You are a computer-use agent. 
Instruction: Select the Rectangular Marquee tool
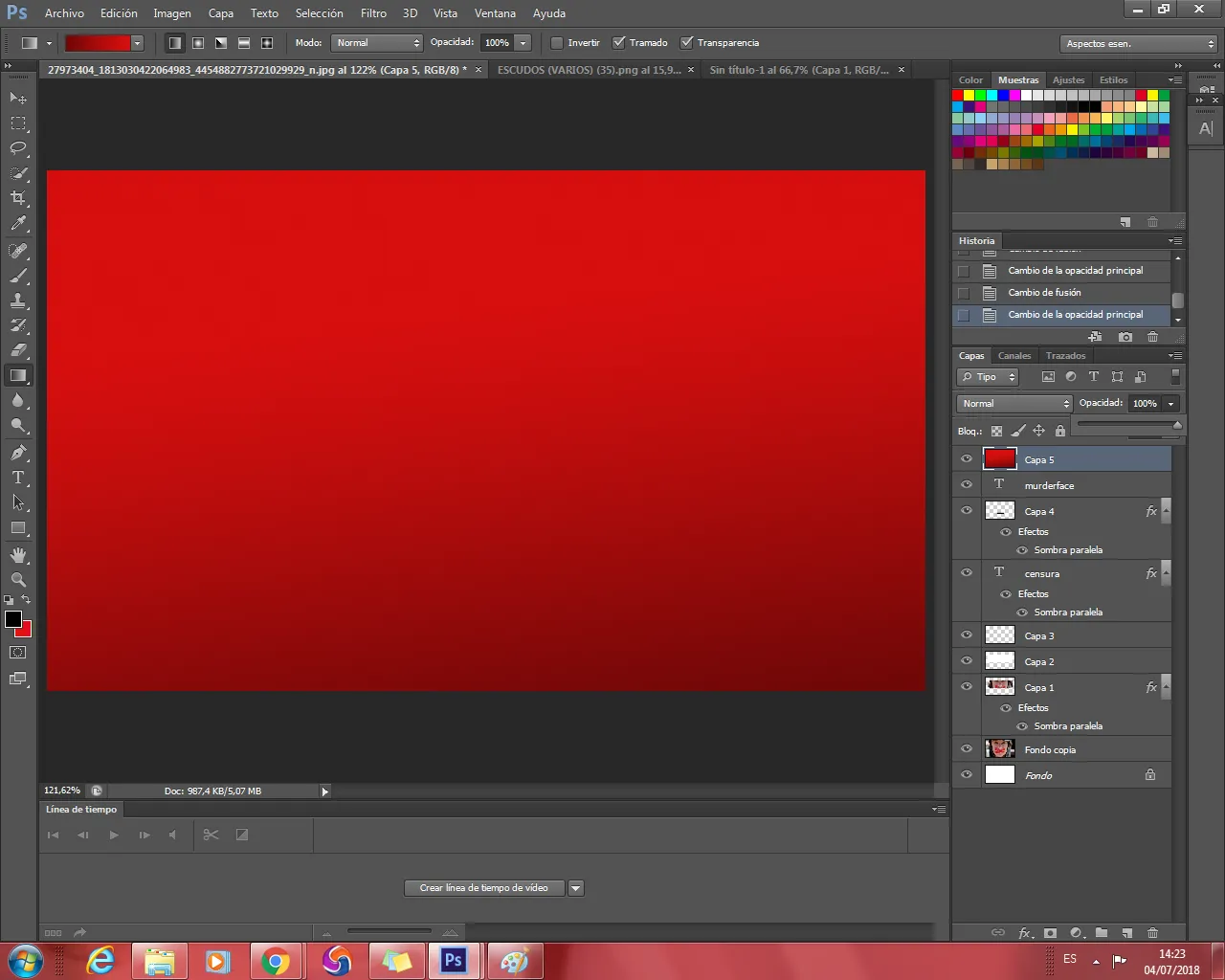18,122
